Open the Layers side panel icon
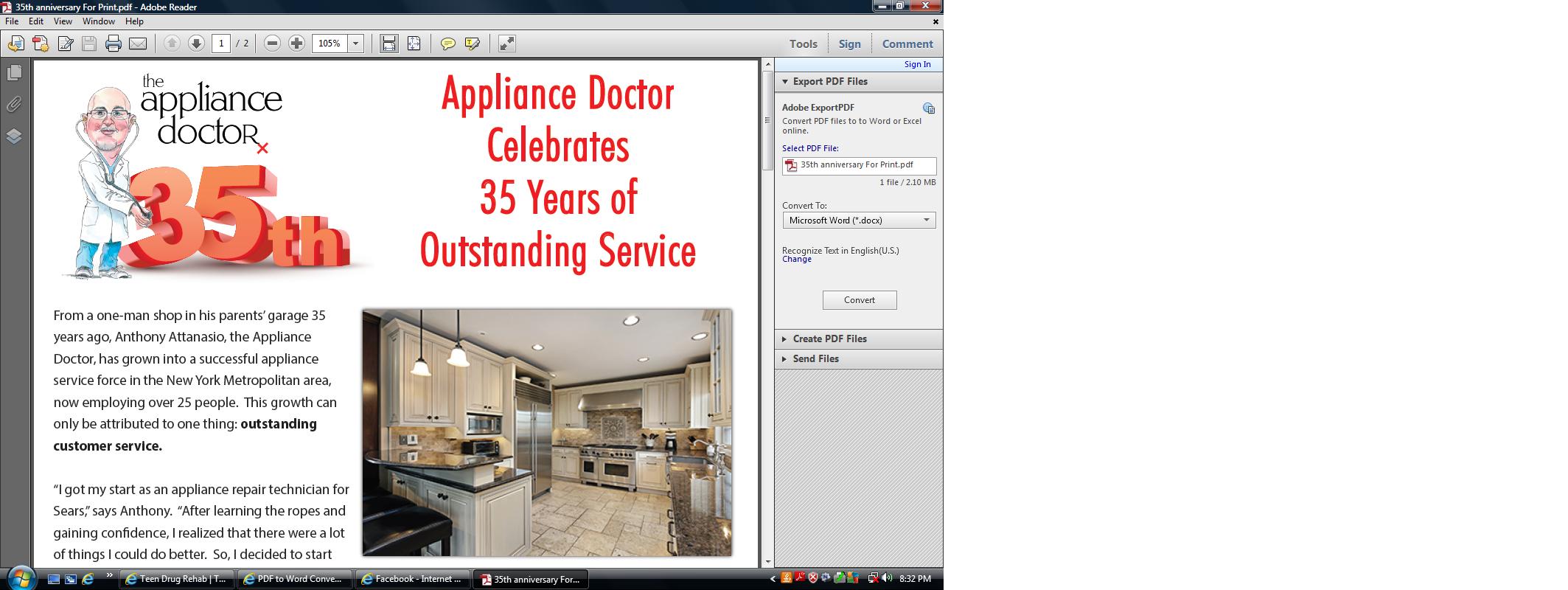1568x590 pixels. point(14,136)
